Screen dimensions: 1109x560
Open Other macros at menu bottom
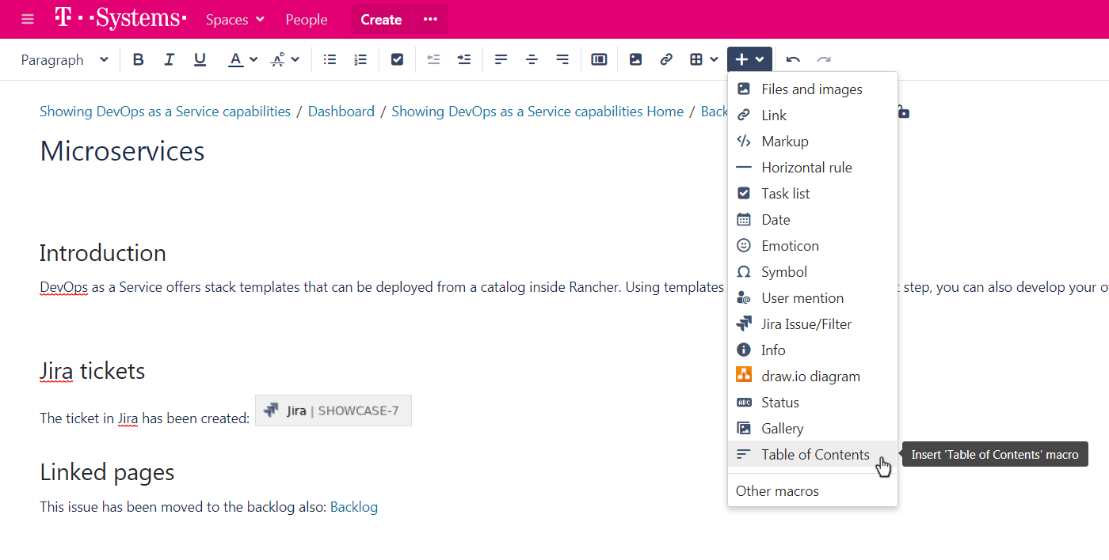coord(813,491)
